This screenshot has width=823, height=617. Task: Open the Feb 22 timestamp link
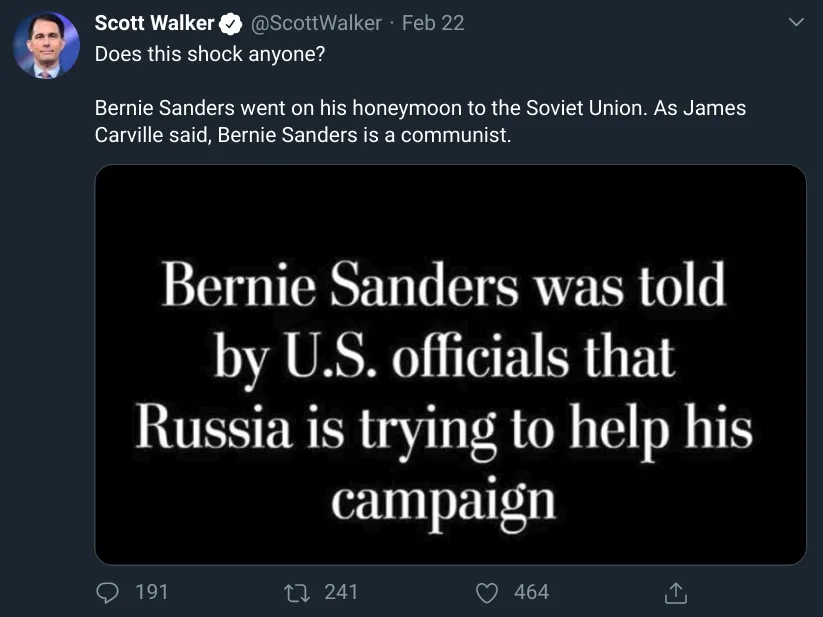(433, 23)
